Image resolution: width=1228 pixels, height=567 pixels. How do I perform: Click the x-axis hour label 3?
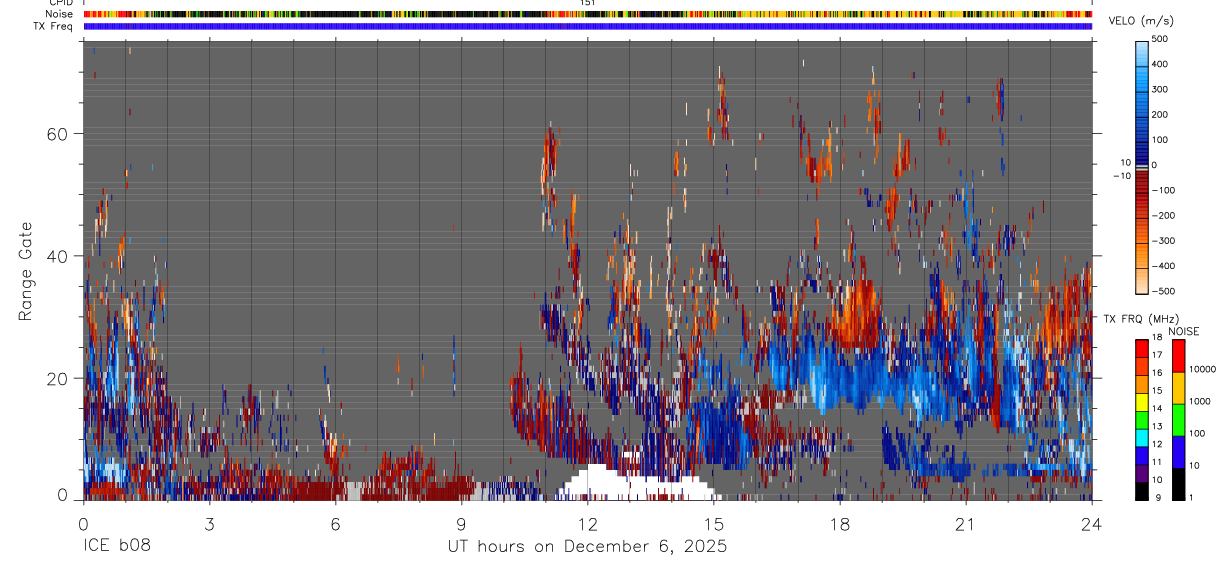point(209,524)
